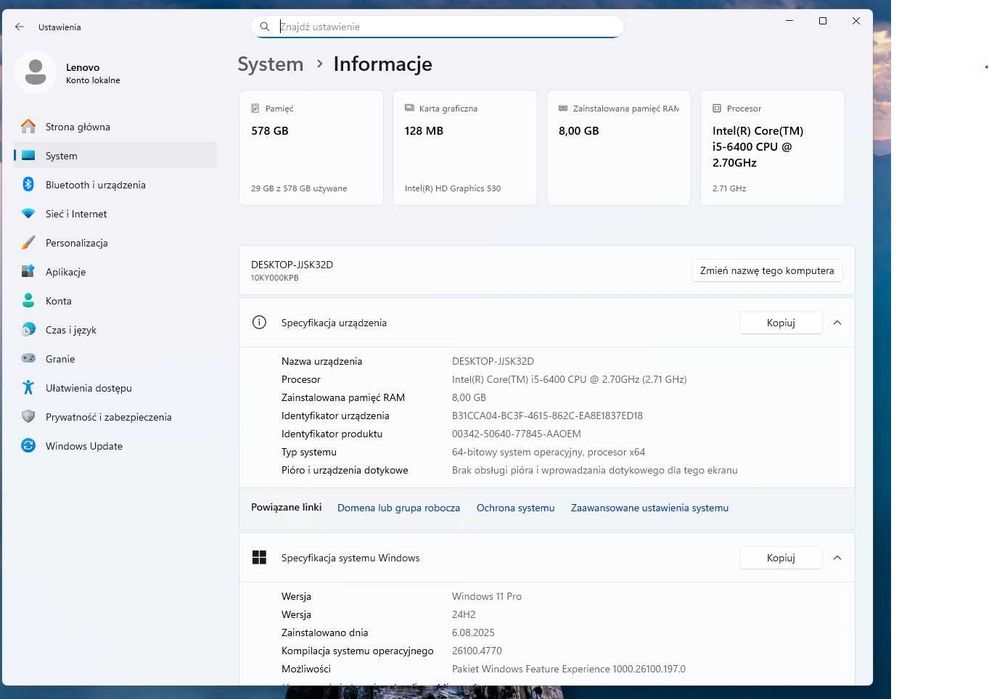Click the Strona główna home icon

[x=28, y=126]
